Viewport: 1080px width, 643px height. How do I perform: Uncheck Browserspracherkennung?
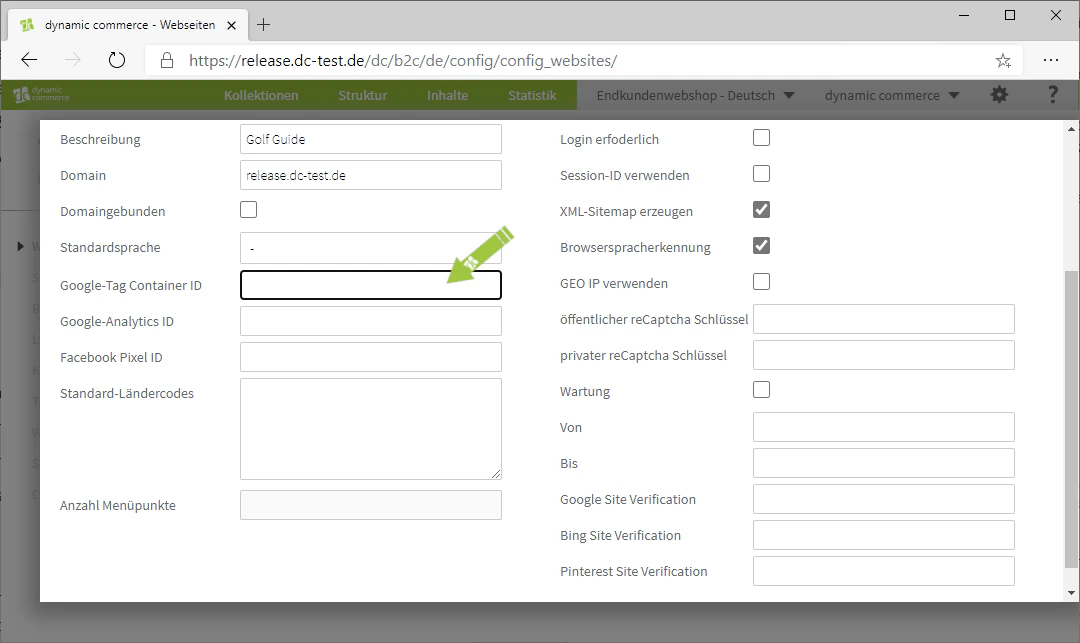[761, 245]
